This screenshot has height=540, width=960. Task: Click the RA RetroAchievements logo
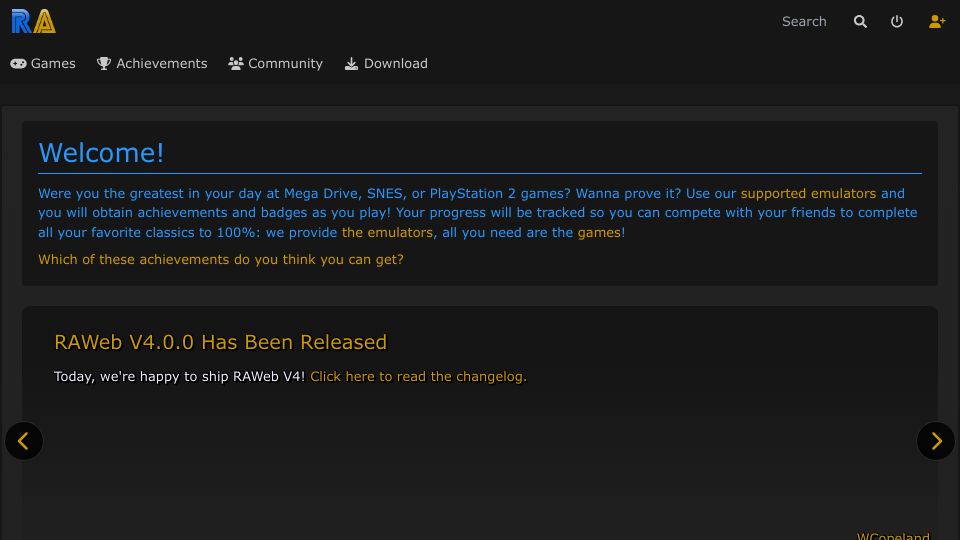tap(34, 21)
